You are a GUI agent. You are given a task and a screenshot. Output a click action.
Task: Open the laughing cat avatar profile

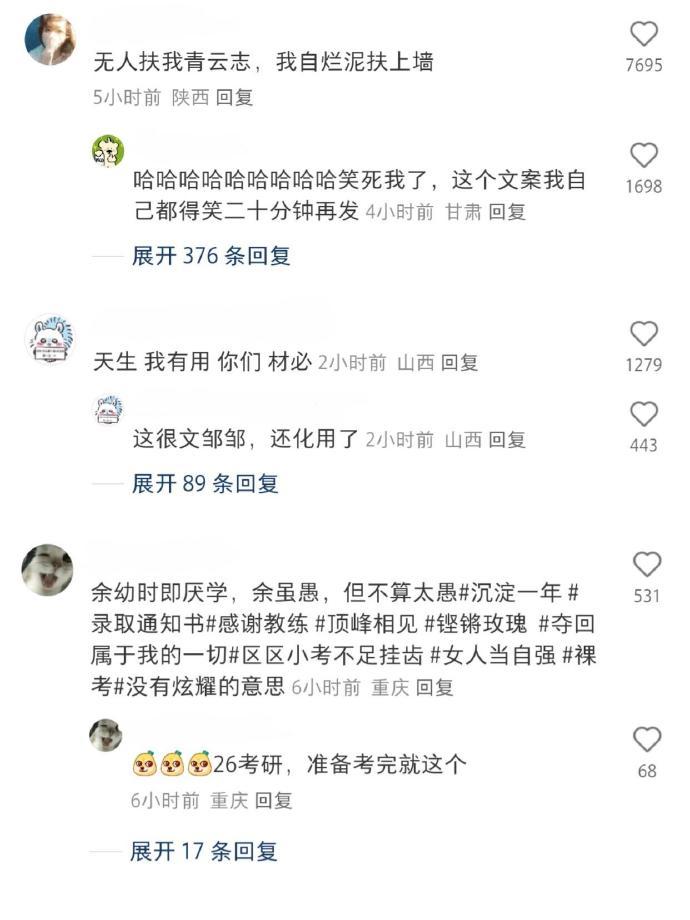48,570
